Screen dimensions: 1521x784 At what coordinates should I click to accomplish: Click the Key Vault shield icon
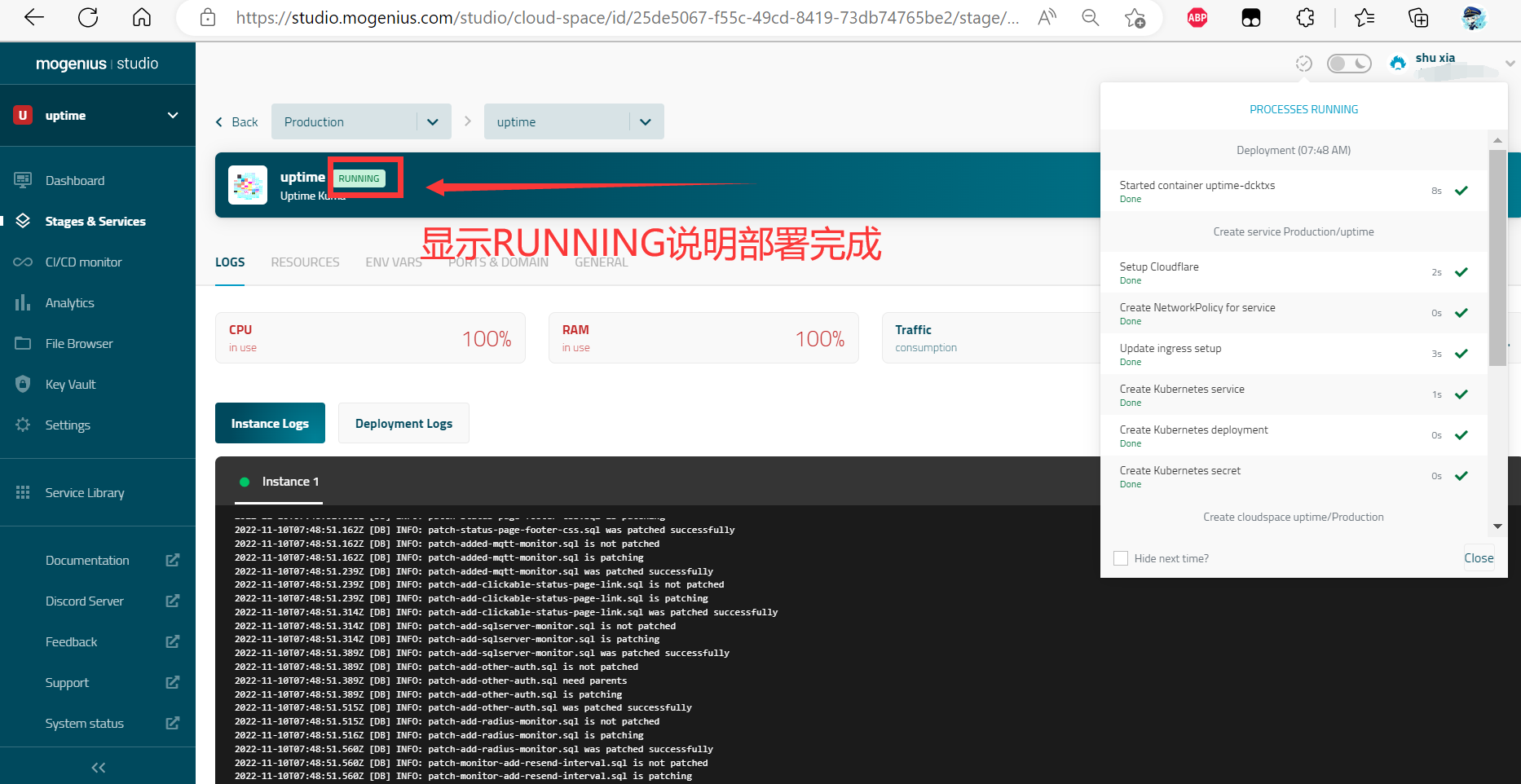[23, 384]
